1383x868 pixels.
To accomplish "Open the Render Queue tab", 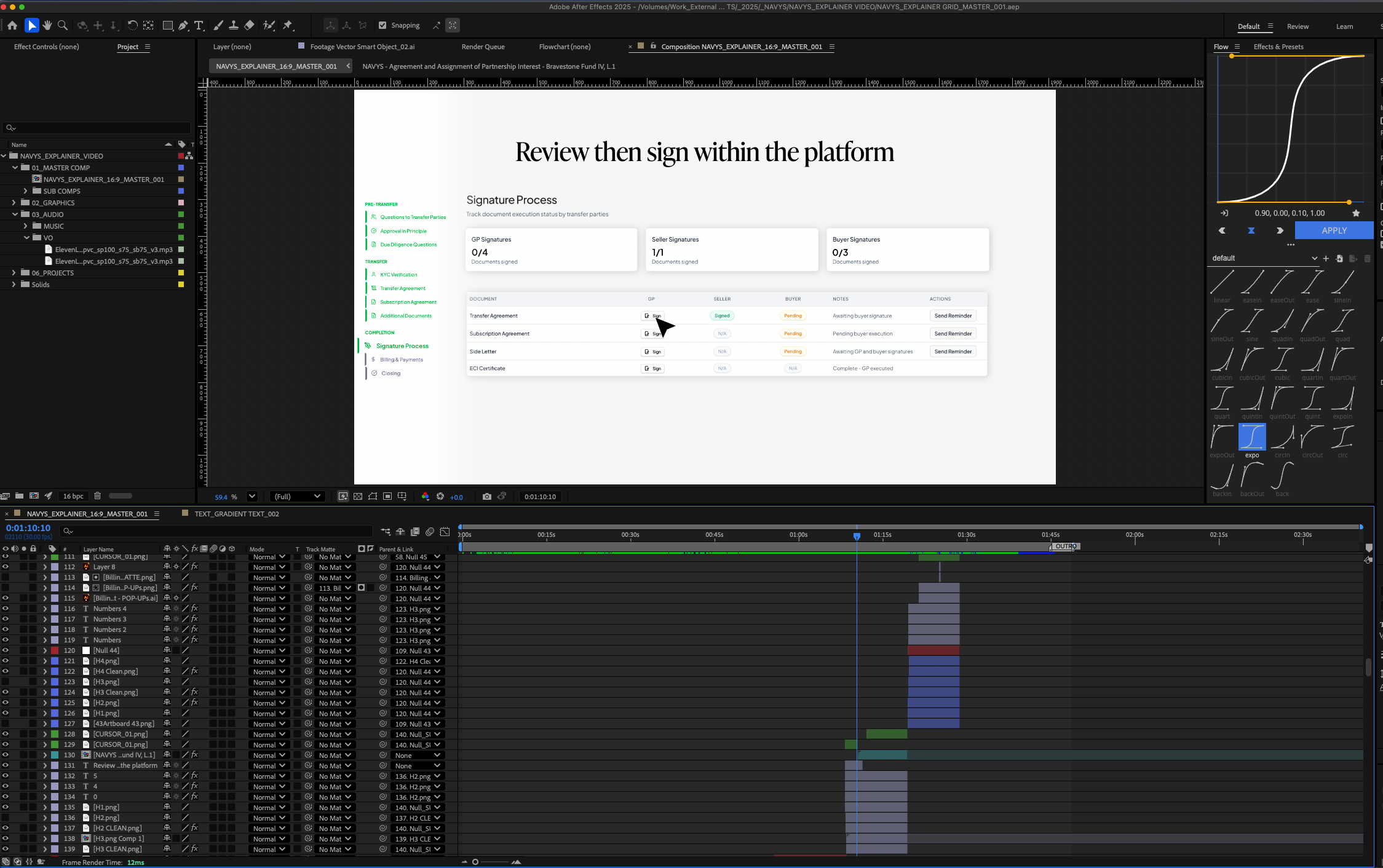I will [x=483, y=47].
